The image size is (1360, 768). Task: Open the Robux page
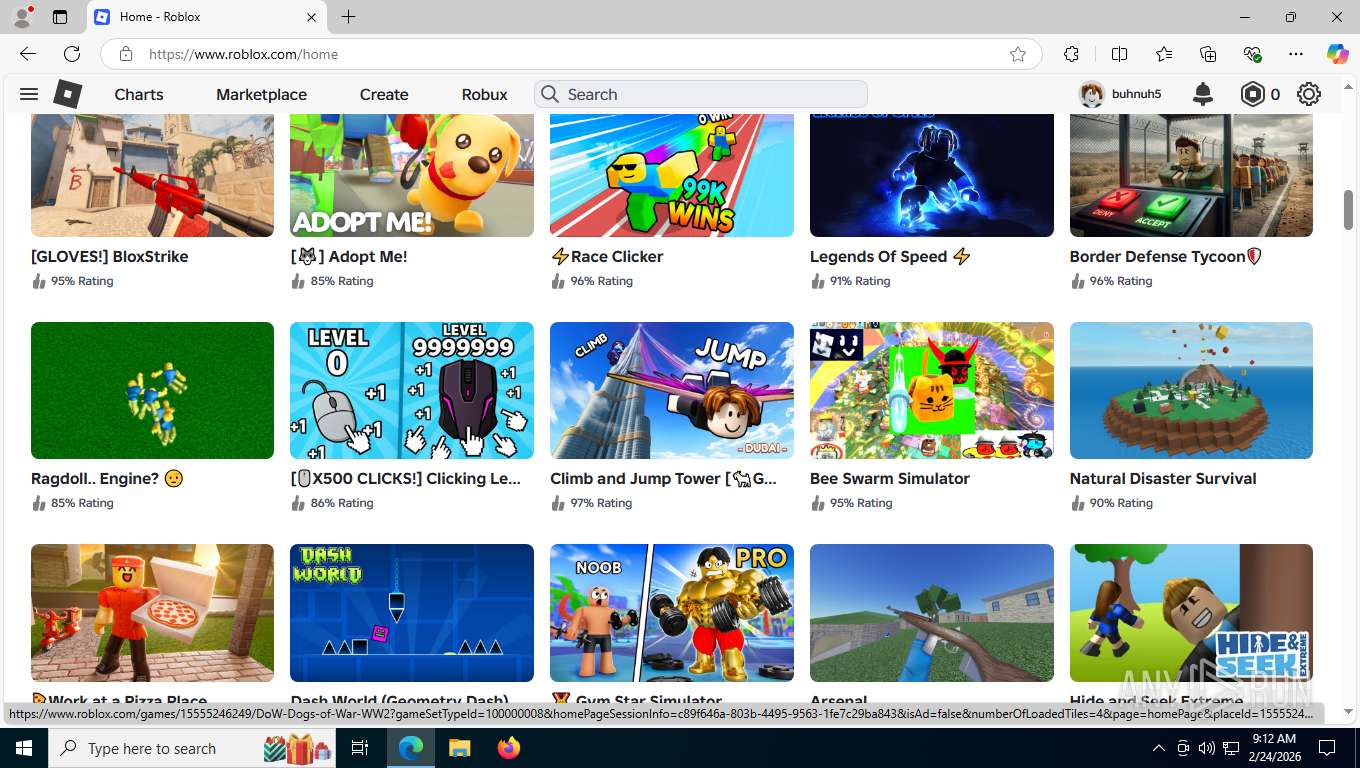[x=484, y=94]
